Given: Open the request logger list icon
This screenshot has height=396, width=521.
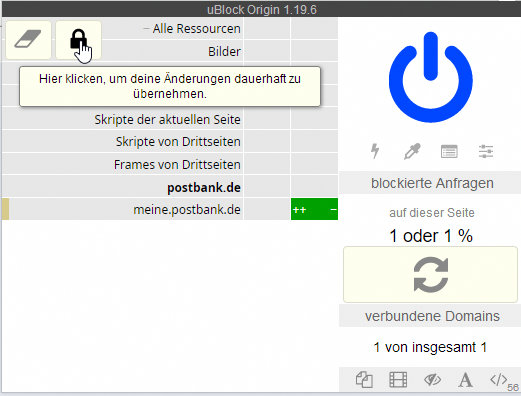Looking at the screenshot, I should click(449, 152).
